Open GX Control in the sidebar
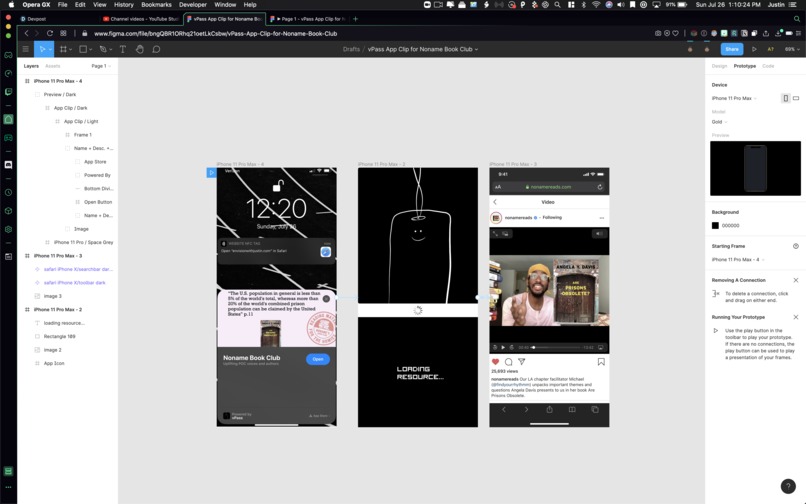This screenshot has width=806, height=504. [x=8, y=74]
